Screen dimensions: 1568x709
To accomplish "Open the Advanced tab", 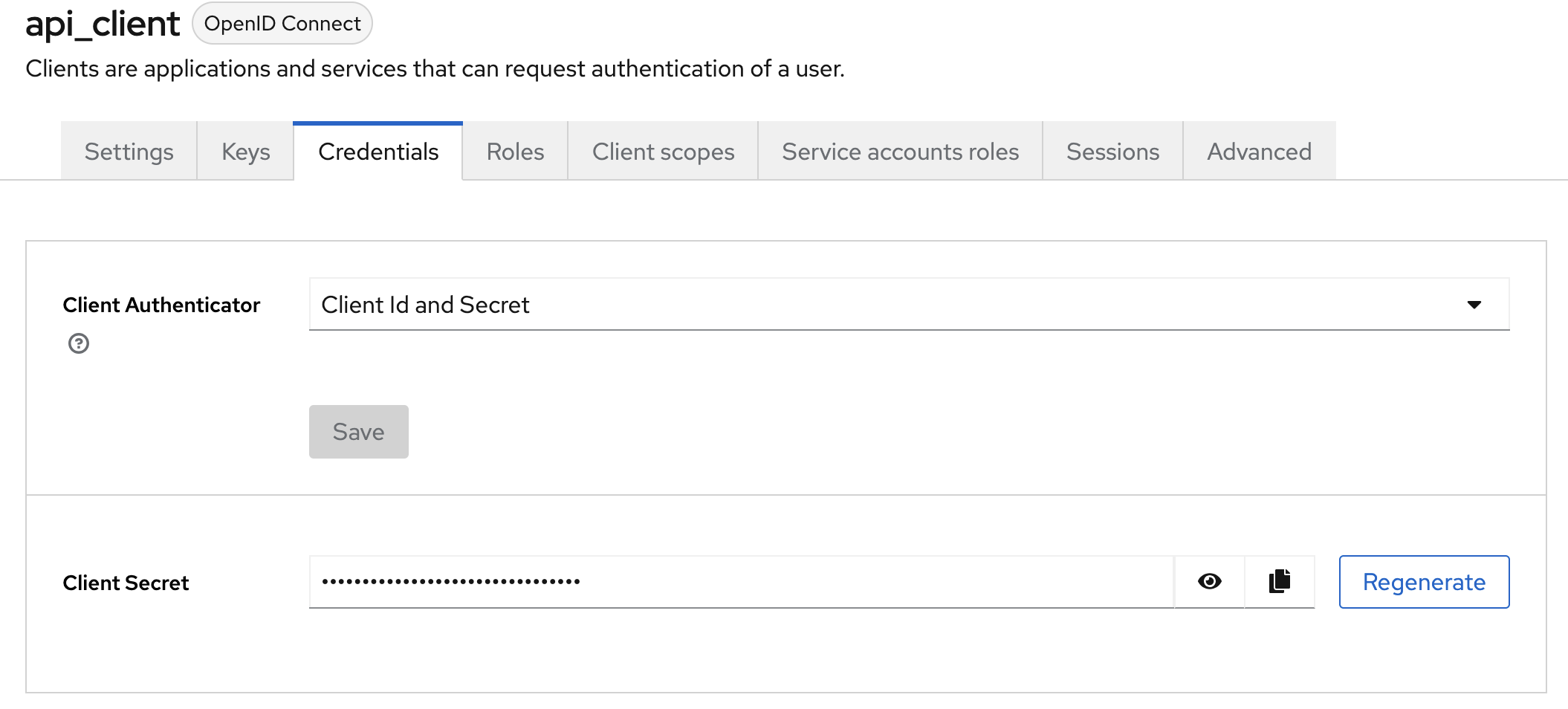I will click(1259, 152).
